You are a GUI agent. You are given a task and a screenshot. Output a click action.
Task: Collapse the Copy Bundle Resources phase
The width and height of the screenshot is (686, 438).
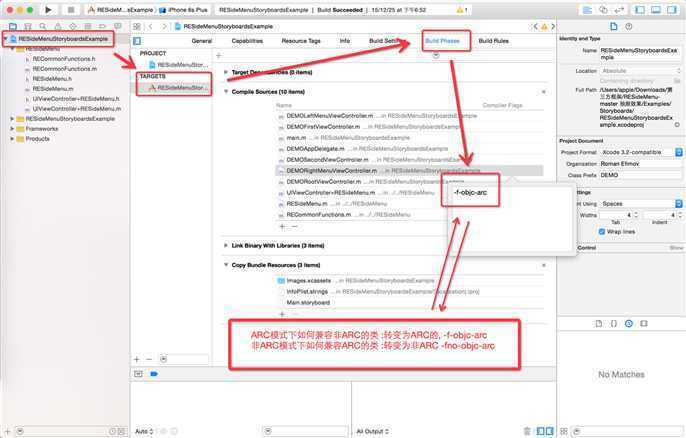click(226, 265)
